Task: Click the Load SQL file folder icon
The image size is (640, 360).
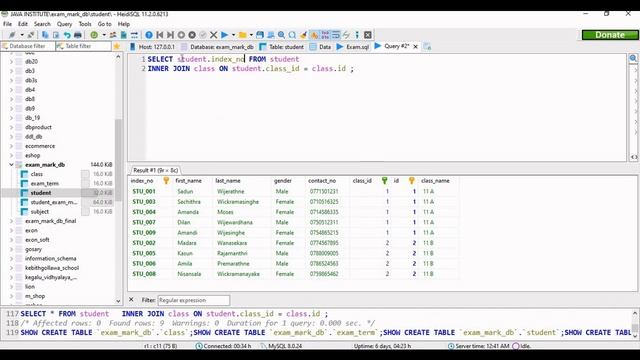Action: click(242, 35)
